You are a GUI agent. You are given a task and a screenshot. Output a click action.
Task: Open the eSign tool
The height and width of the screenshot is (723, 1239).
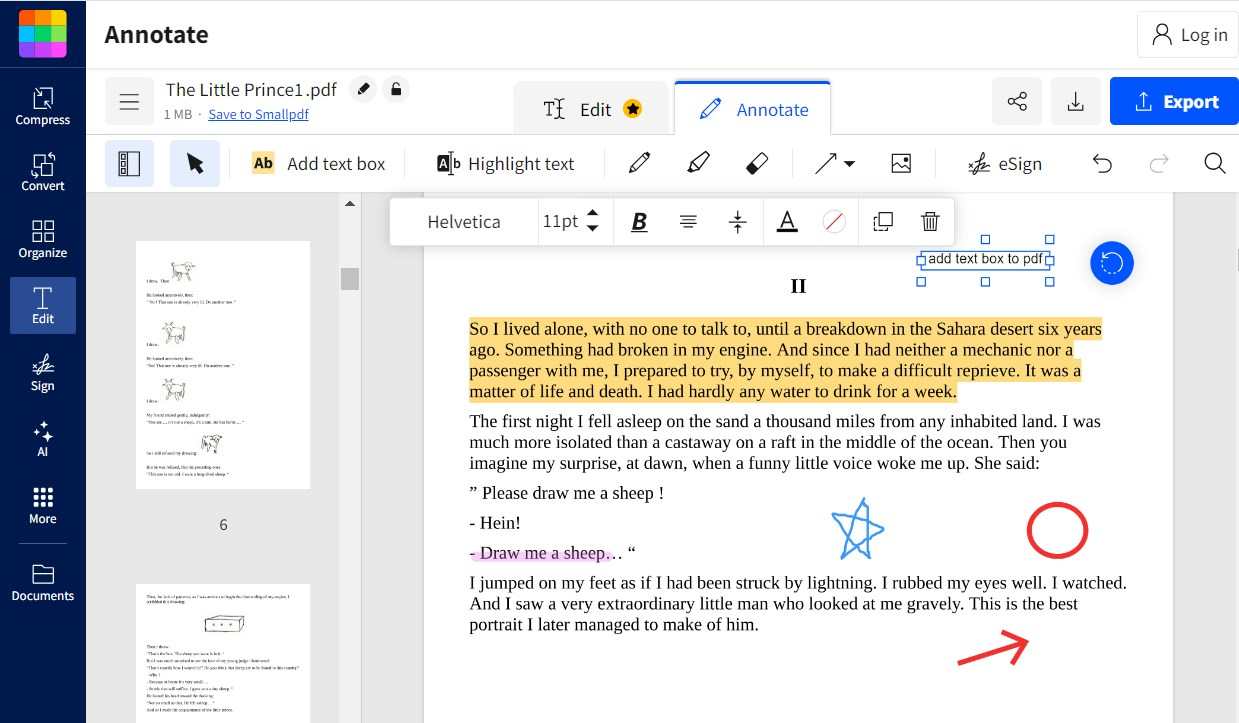(1005, 163)
